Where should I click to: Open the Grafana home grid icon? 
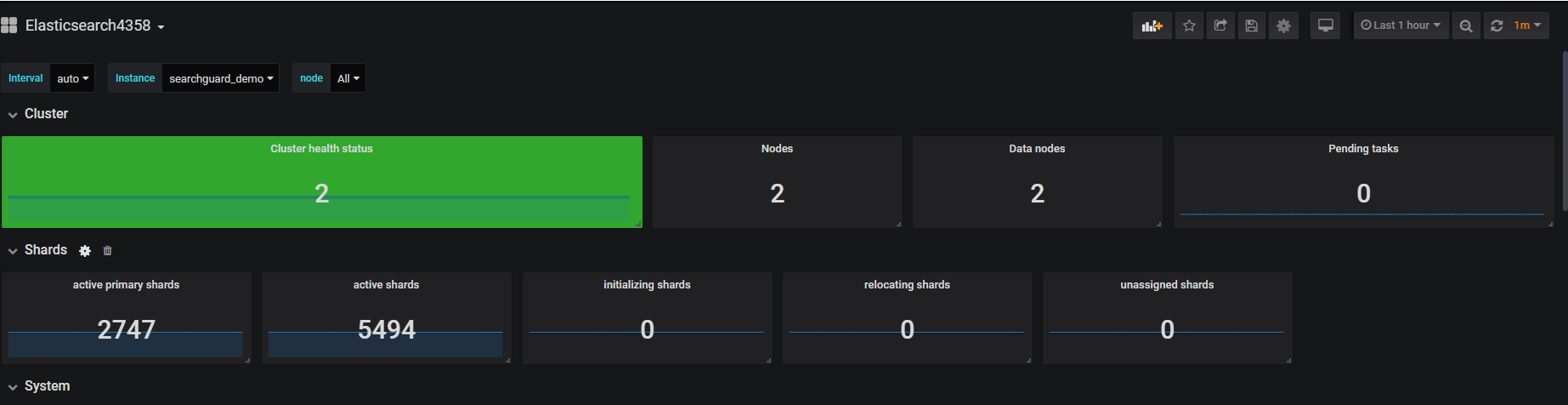(x=9, y=26)
